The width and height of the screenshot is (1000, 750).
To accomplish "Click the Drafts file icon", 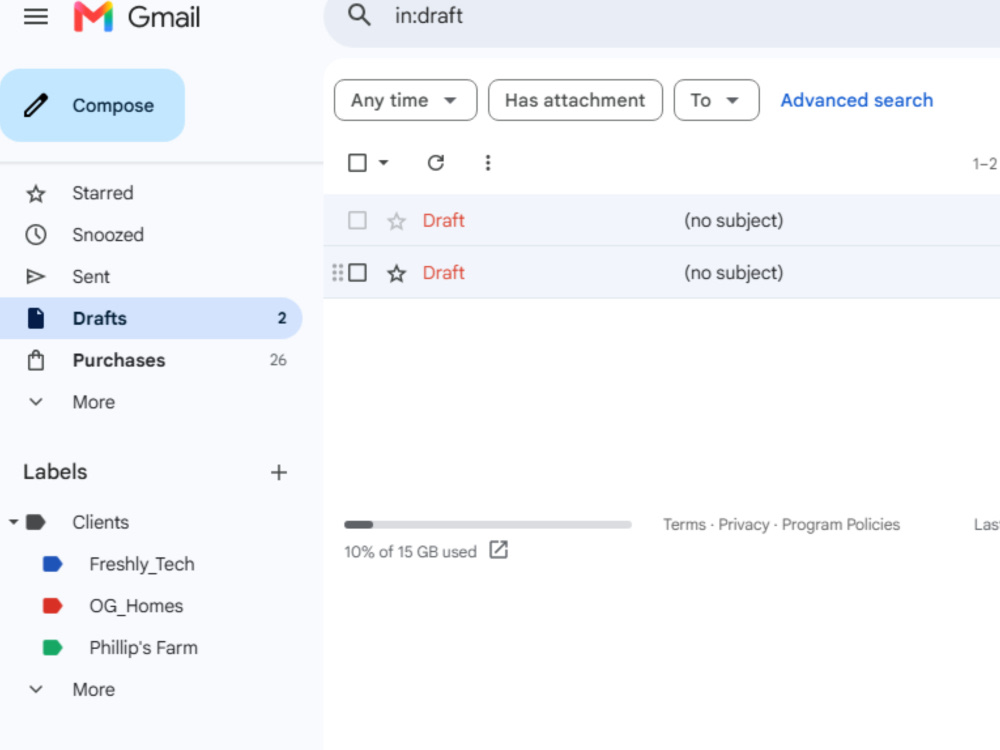I will (x=36, y=318).
